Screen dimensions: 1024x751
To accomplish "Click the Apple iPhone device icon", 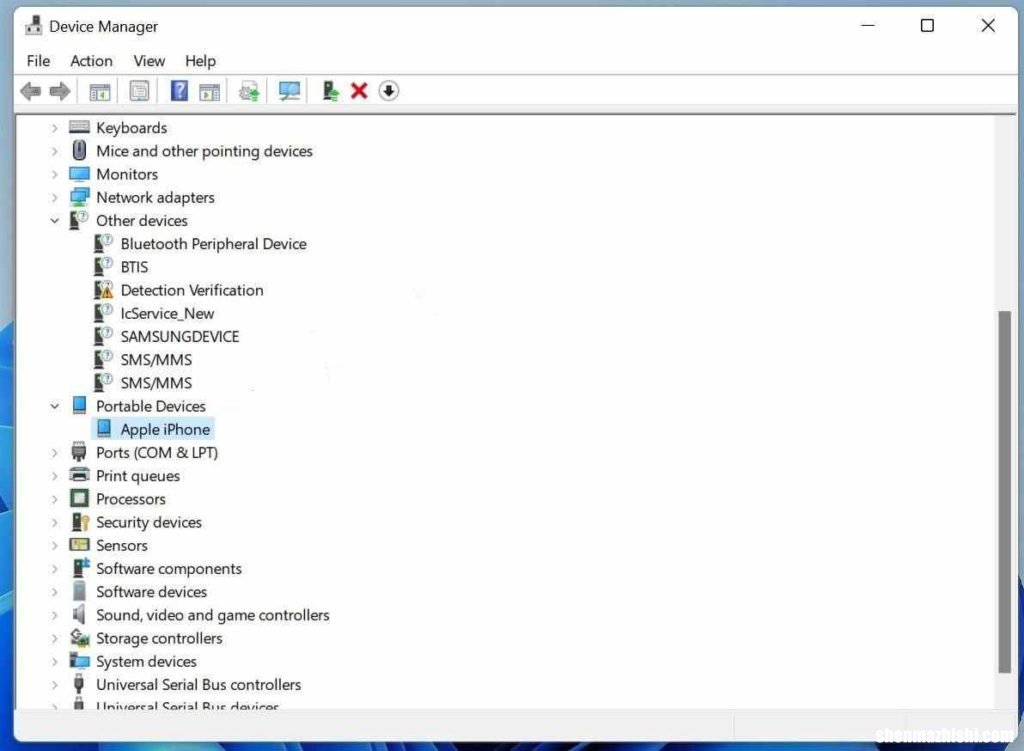I will (104, 428).
